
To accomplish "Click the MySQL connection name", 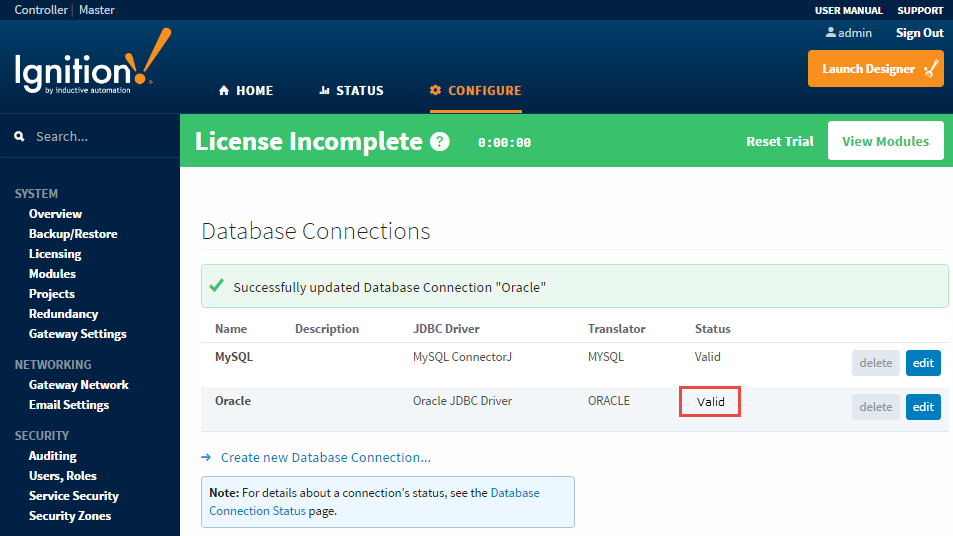I will coord(234,357).
